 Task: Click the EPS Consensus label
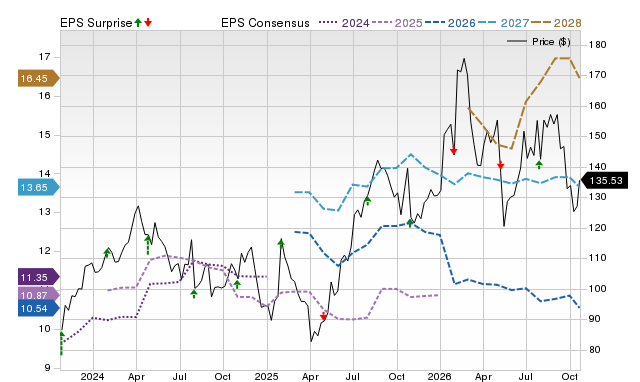pyautogui.click(x=265, y=23)
